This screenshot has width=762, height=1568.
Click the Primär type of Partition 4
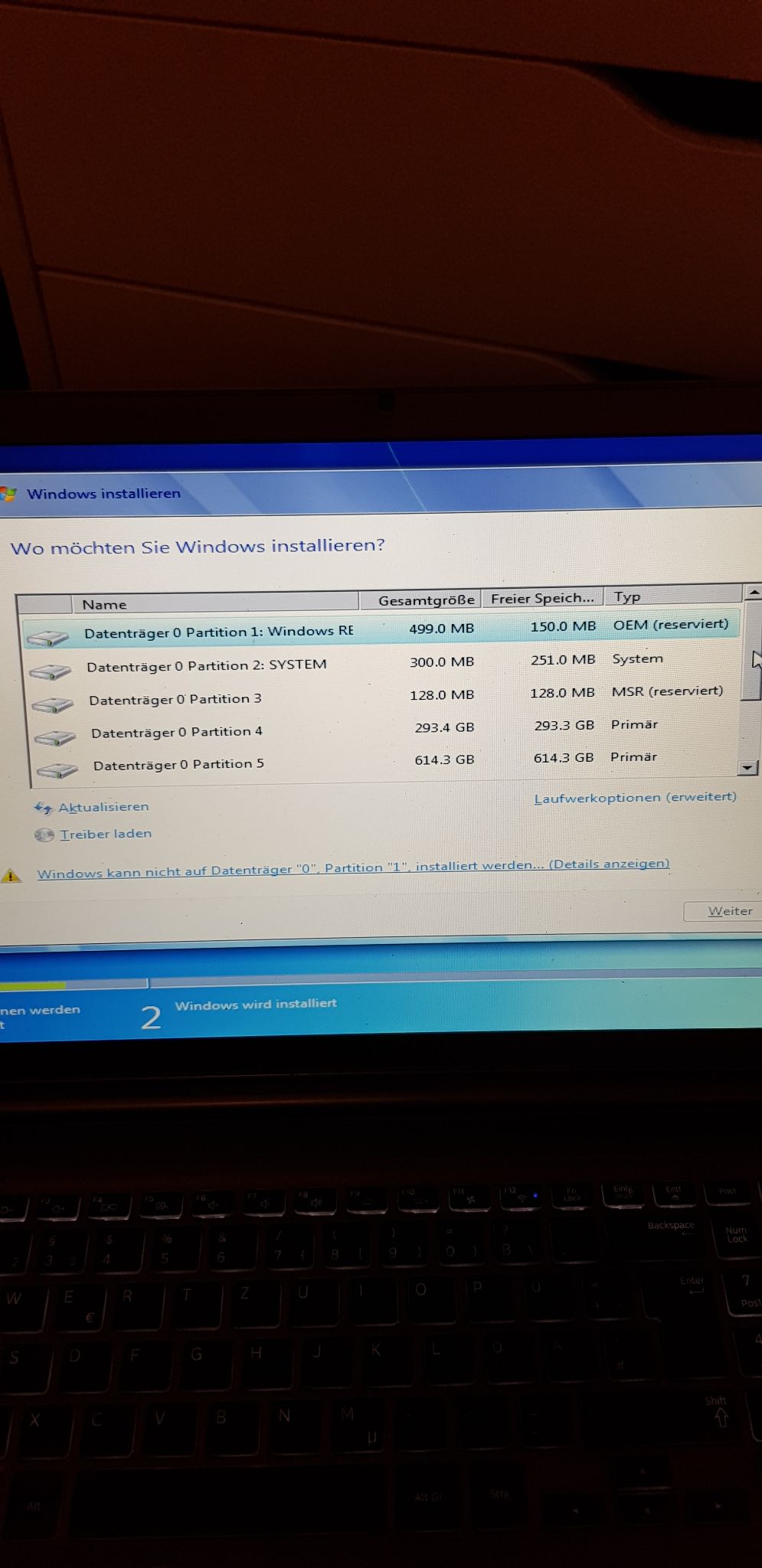(x=634, y=724)
